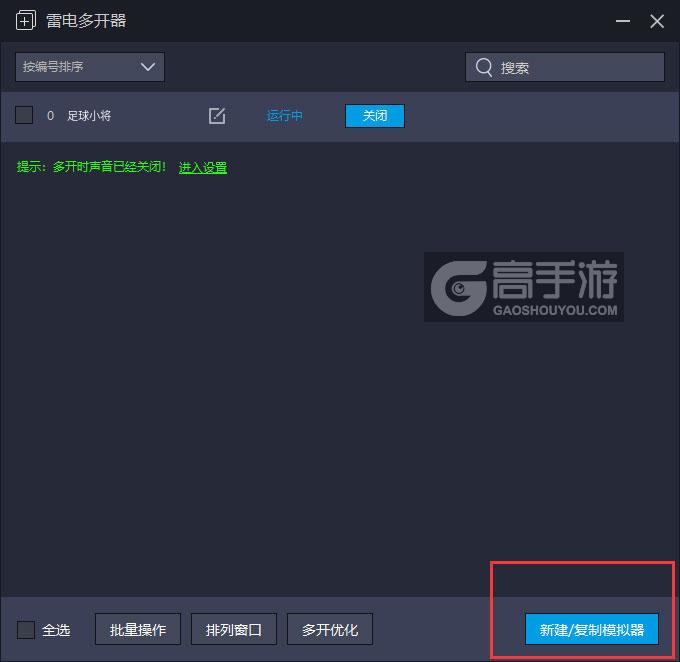This screenshot has width=680, height=662.
Task: Open 批量操作 batch operations
Action: click(138, 629)
